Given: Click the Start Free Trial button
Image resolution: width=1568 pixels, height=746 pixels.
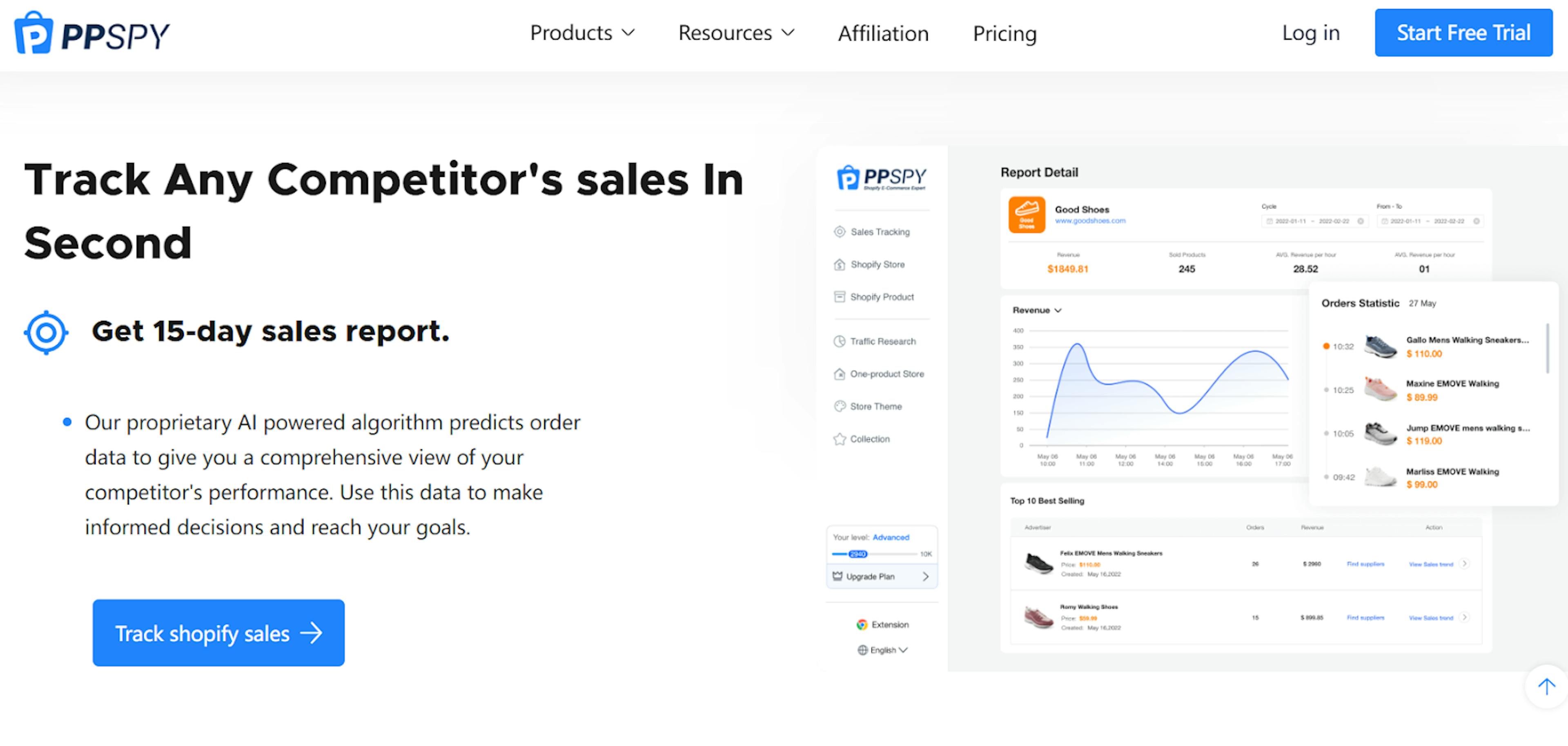Looking at the screenshot, I should [x=1463, y=33].
